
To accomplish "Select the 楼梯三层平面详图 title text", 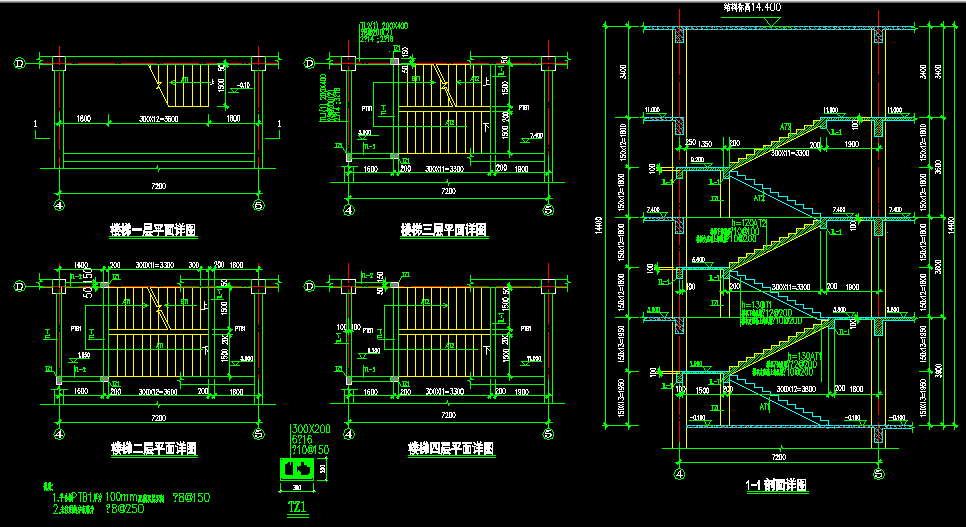I will click(x=443, y=231).
